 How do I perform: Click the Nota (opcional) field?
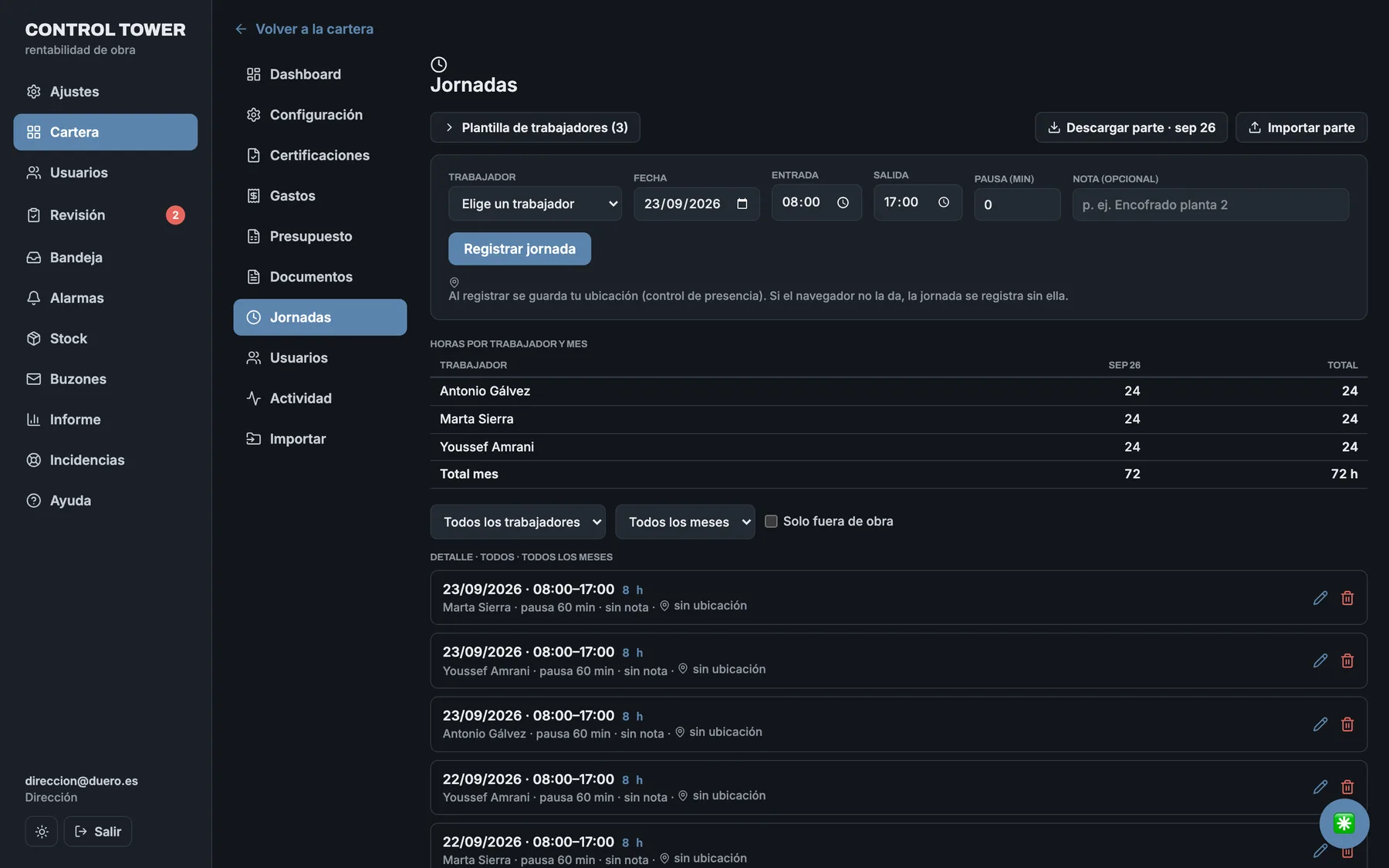1211,204
